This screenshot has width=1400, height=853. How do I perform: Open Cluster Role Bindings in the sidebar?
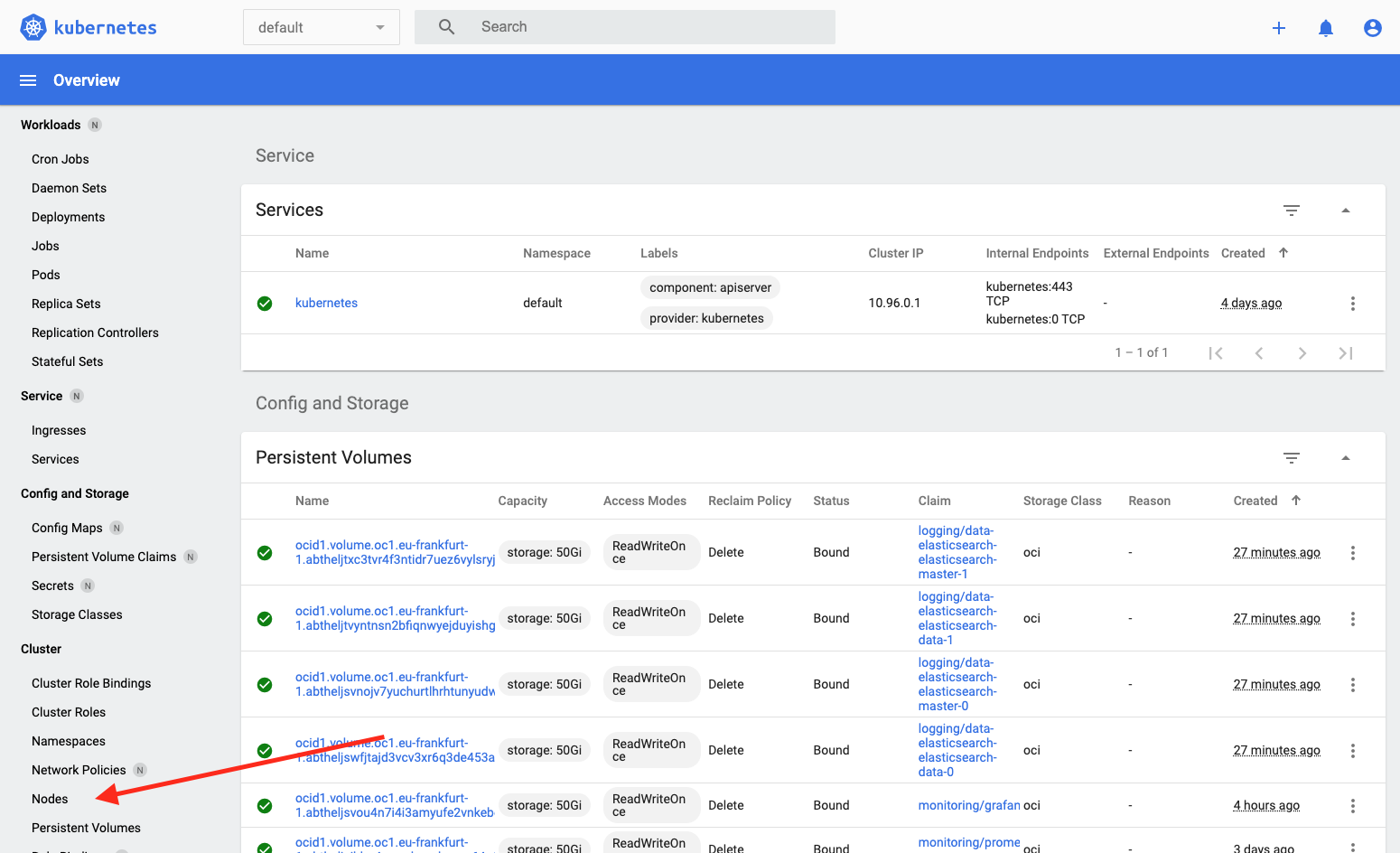coord(91,683)
